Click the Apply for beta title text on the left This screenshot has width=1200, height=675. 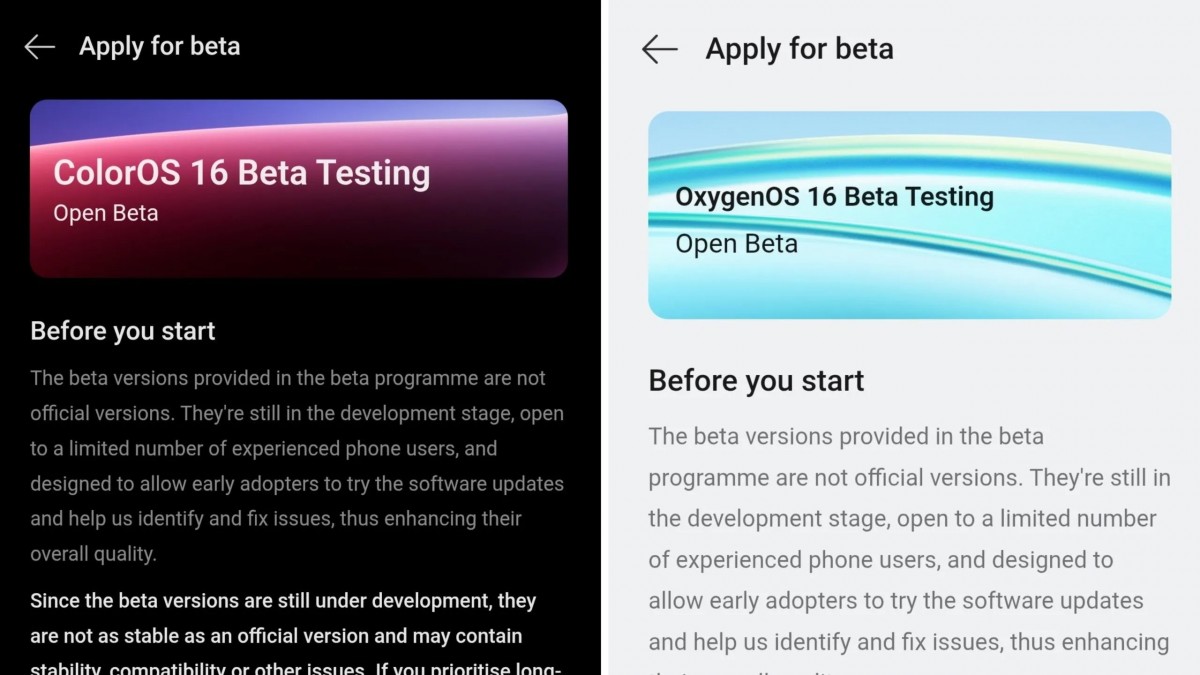click(160, 45)
